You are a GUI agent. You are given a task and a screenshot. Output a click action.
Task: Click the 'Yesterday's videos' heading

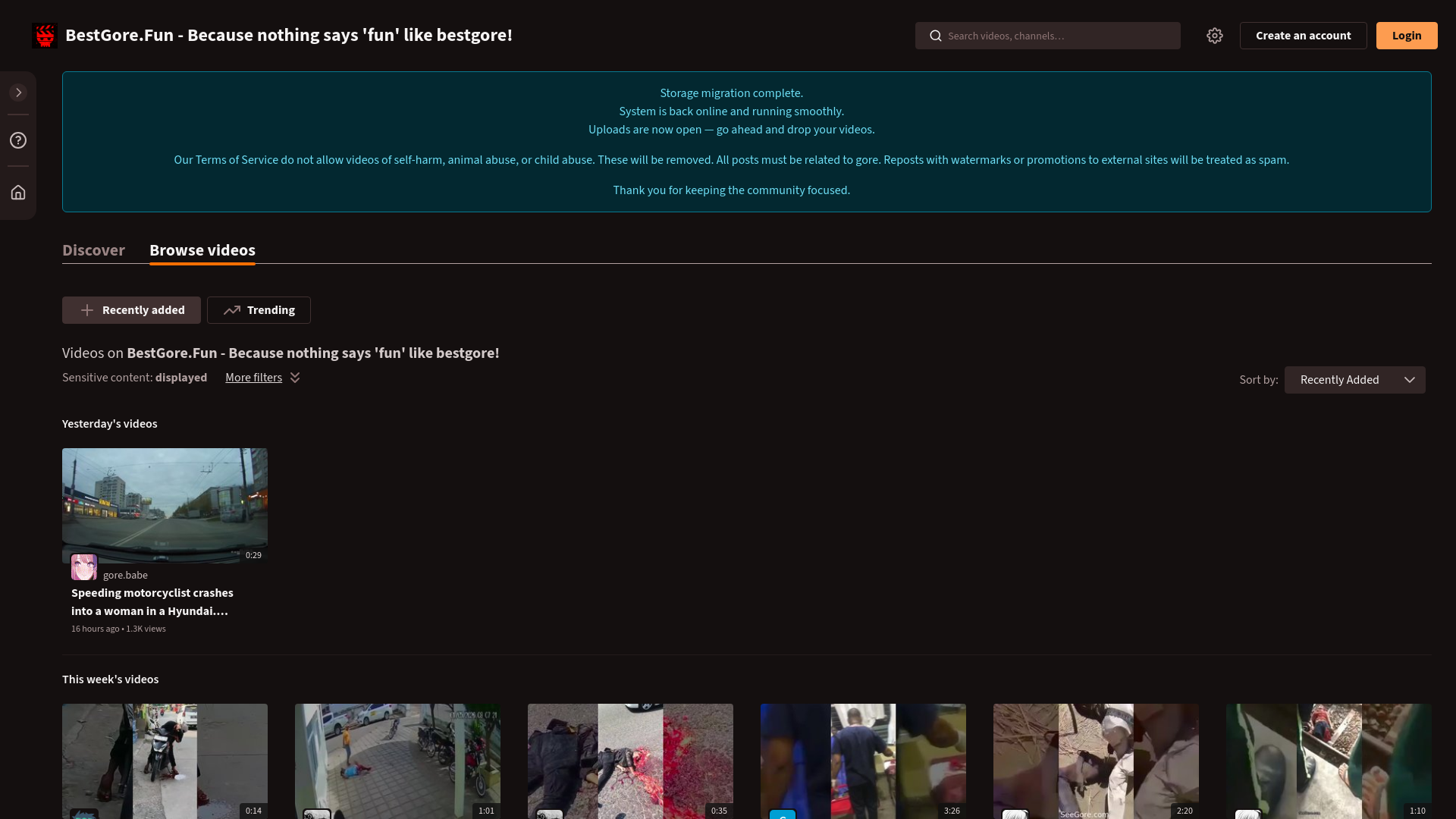click(x=110, y=424)
